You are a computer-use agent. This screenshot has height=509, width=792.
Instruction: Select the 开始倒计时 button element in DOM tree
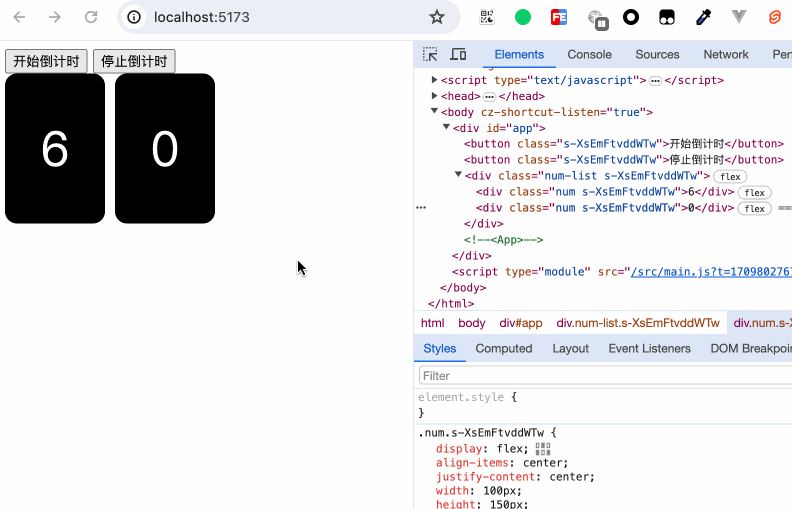(x=624, y=144)
